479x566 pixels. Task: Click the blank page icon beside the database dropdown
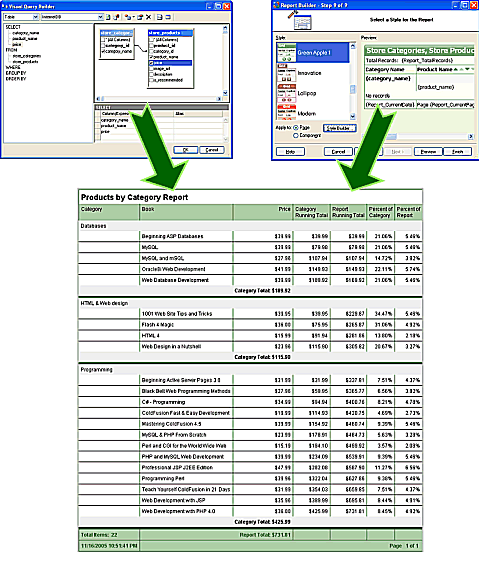click(108, 17)
